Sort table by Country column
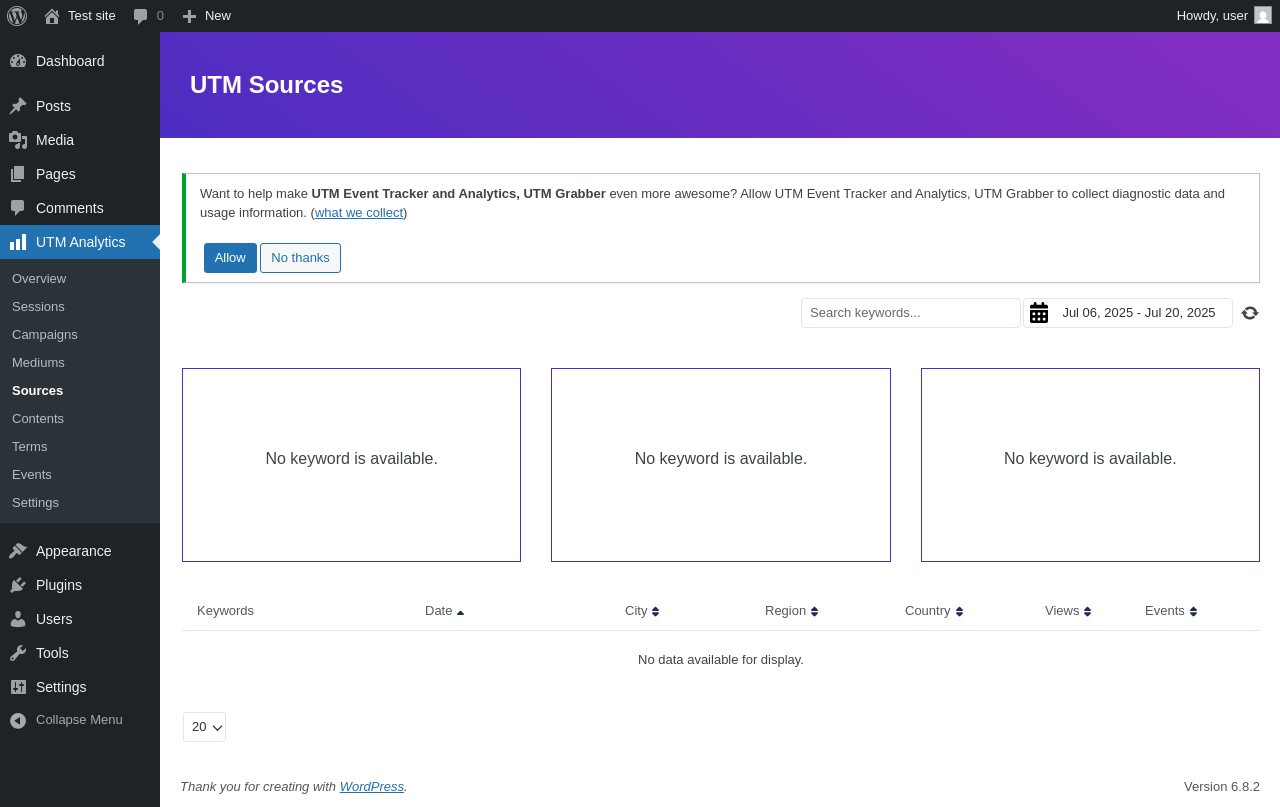This screenshot has height=807, width=1280. 934,611
